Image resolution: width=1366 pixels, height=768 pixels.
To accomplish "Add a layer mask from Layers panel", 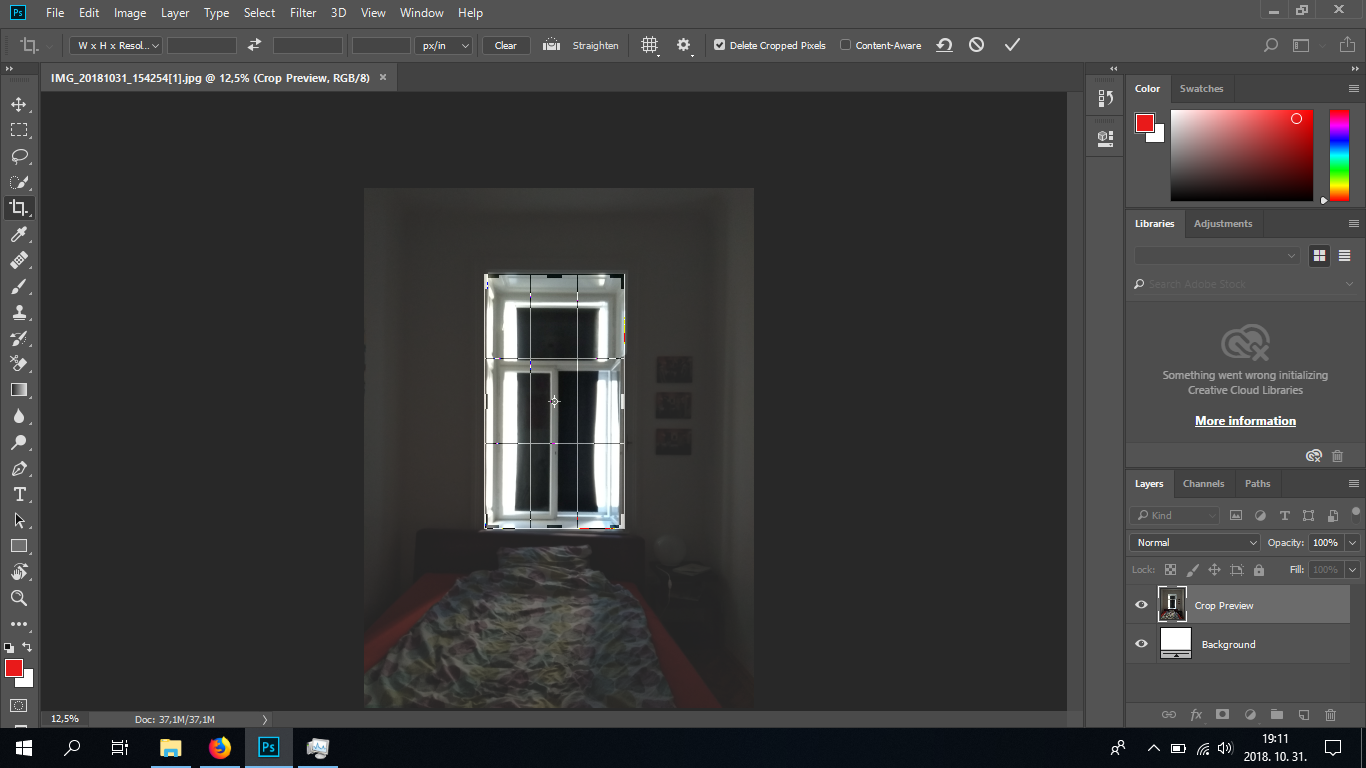I will [x=1222, y=715].
